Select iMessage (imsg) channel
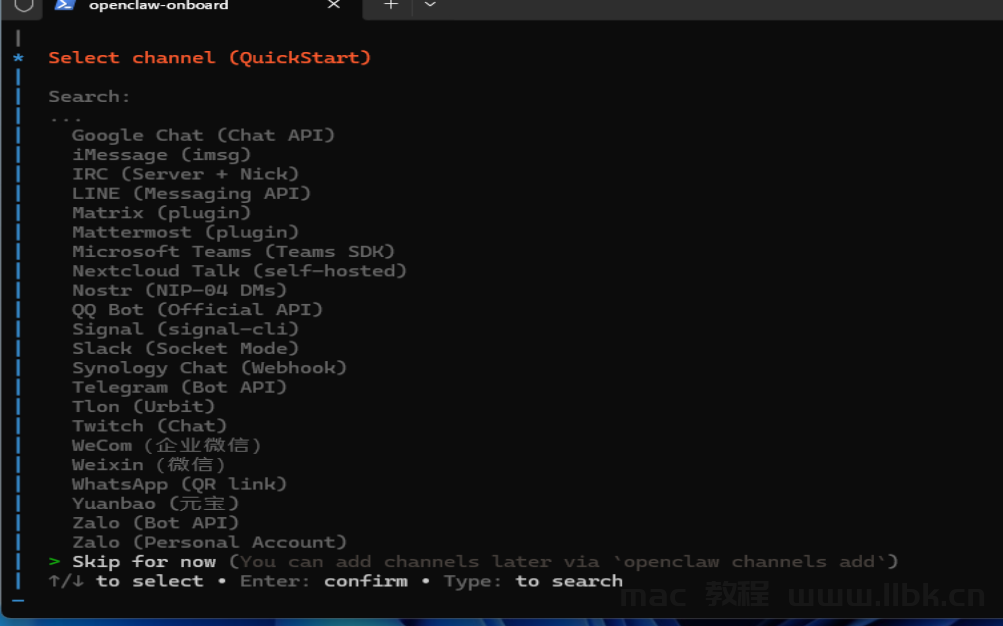 161,155
